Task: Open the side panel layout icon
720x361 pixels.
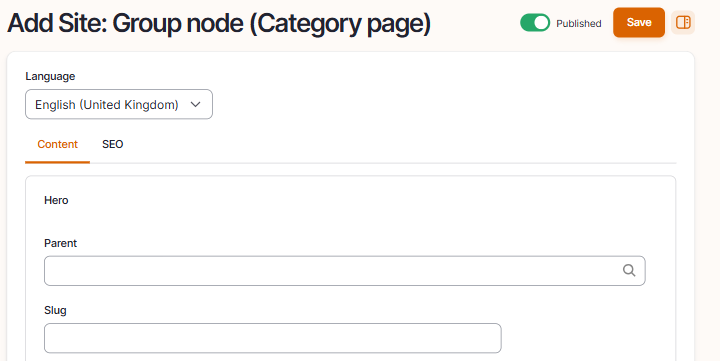Action: 683,23
